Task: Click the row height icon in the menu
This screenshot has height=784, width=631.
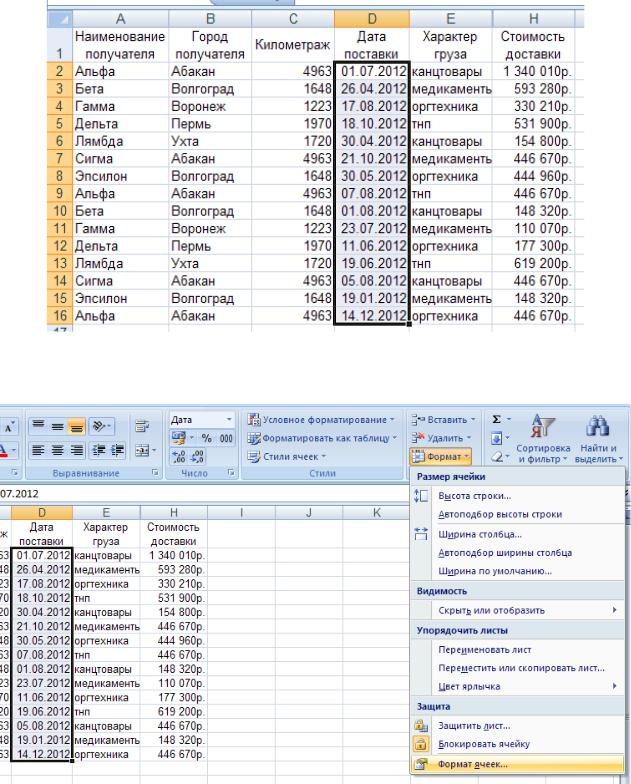Action: (421, 496)
